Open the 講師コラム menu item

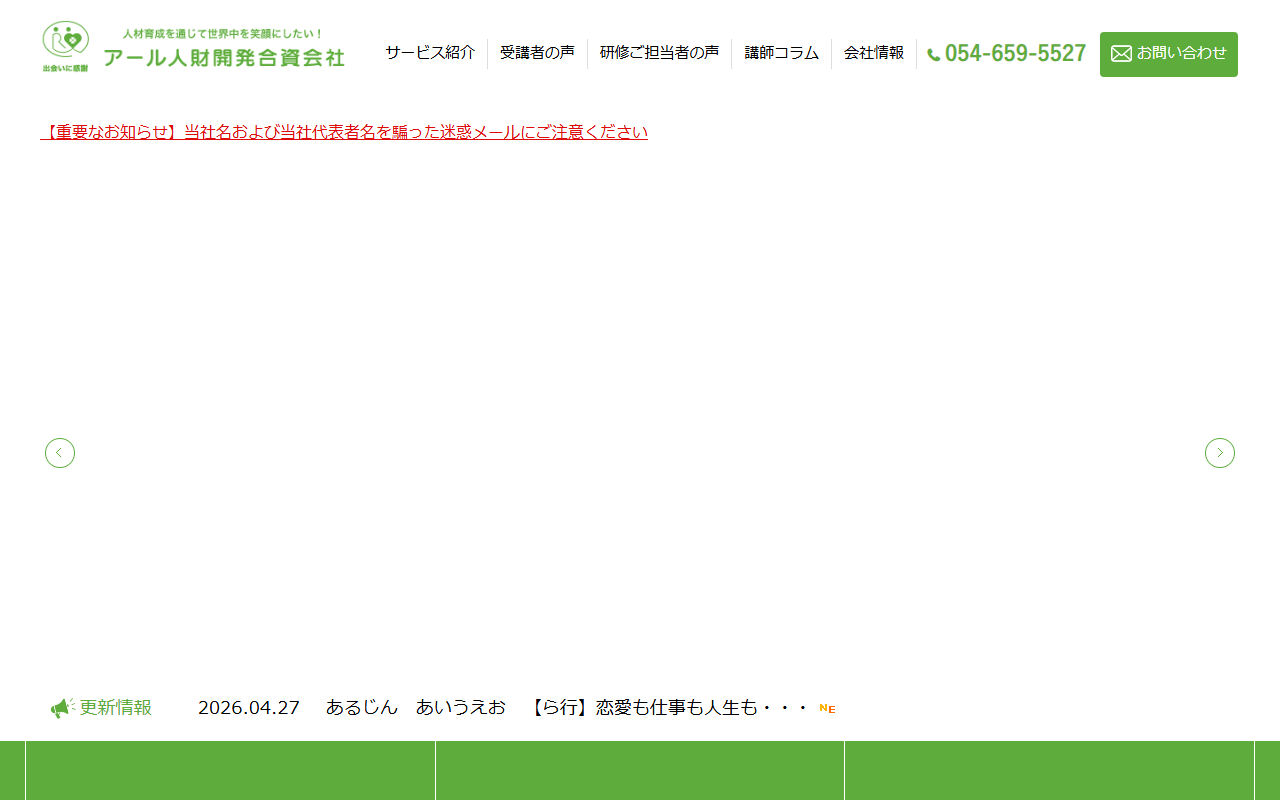click(781, 53)
